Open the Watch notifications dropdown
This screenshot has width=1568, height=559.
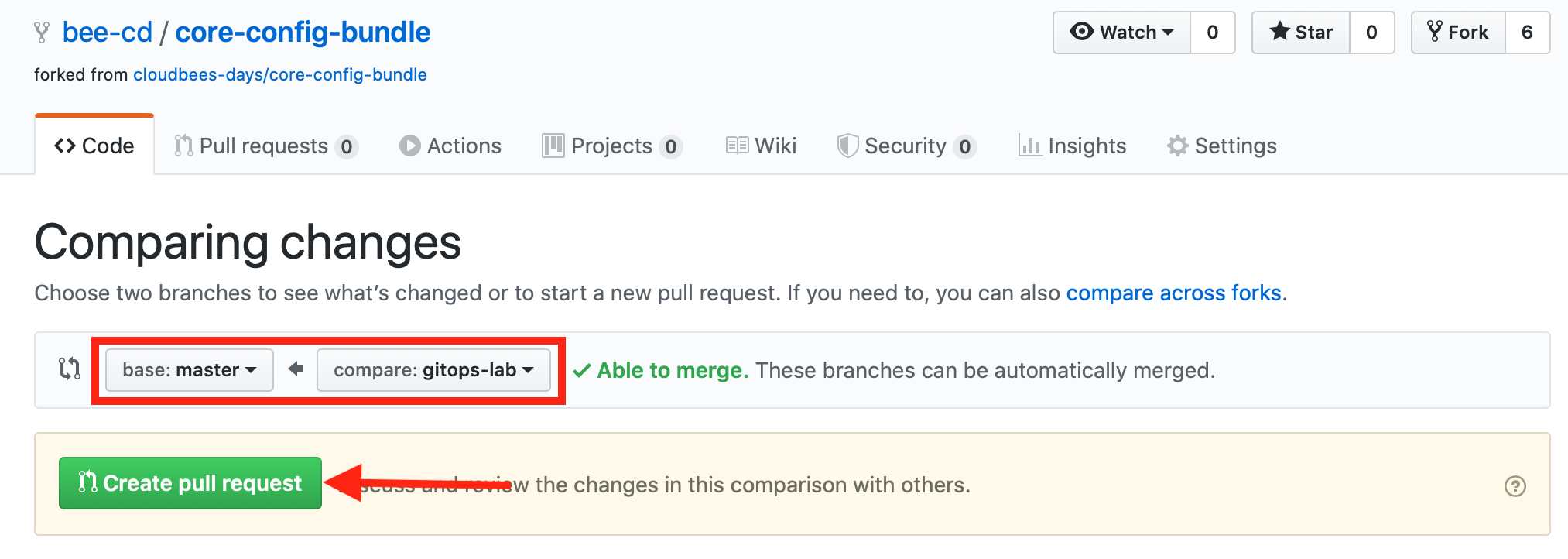pos(1121,33)
